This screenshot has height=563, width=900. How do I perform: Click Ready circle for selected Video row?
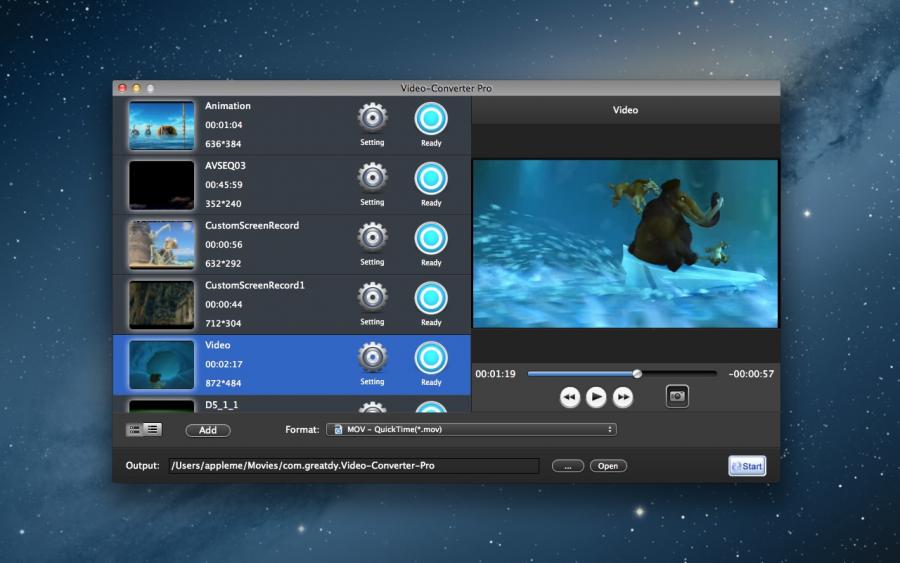click(x=431, y=358)
